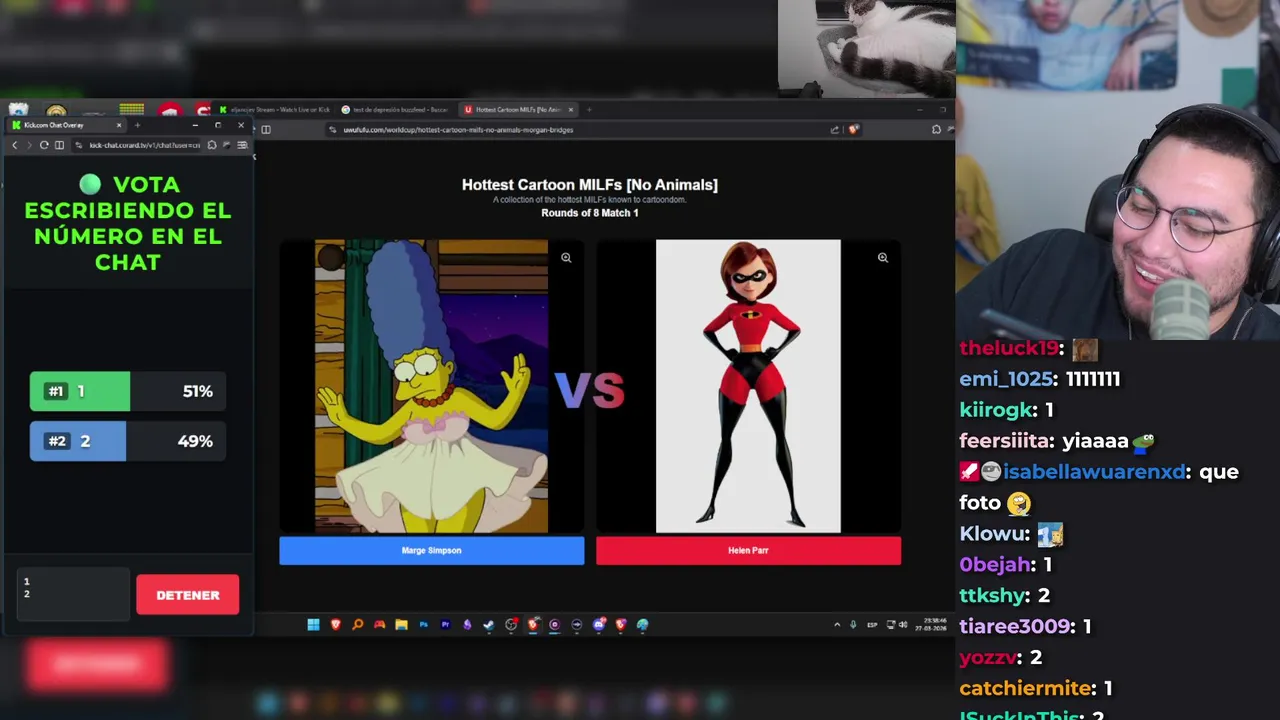Click 'Rounds of 8 Match 1' text
The image size is (1280, 720).
point(590,213)
